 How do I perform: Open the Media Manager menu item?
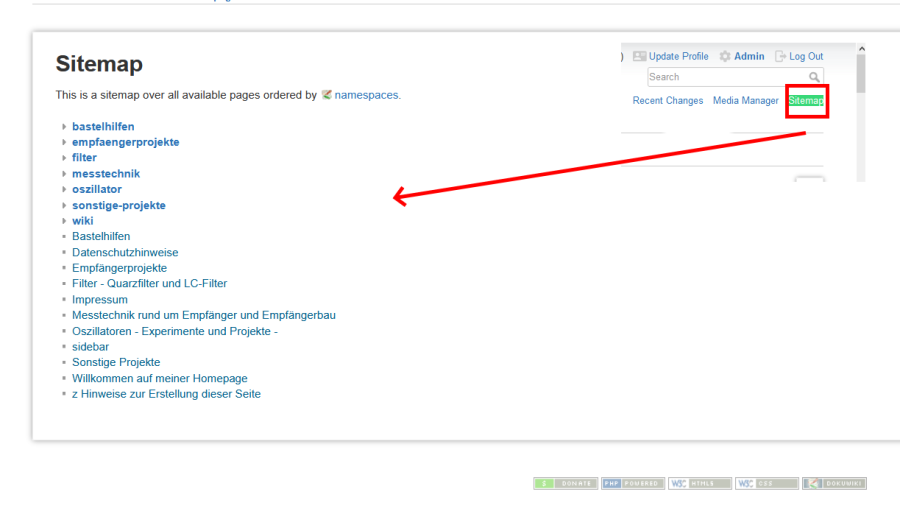pos(745,101)
